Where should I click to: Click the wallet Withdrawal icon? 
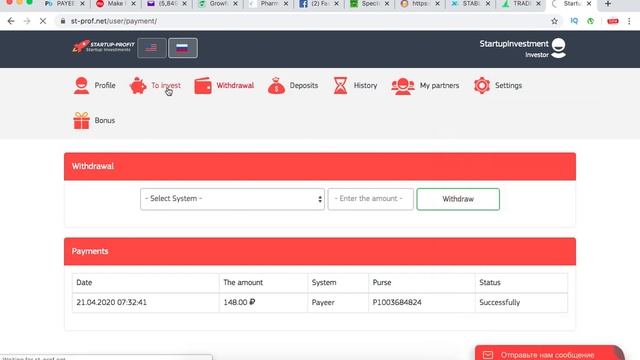click(x=203, y=86)
